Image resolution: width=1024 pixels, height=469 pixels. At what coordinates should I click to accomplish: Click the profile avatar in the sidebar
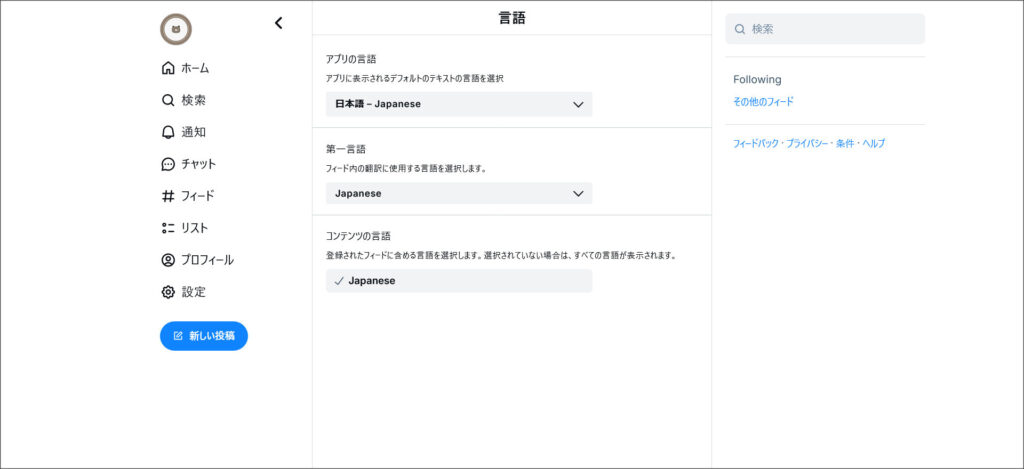coord(176,29)
